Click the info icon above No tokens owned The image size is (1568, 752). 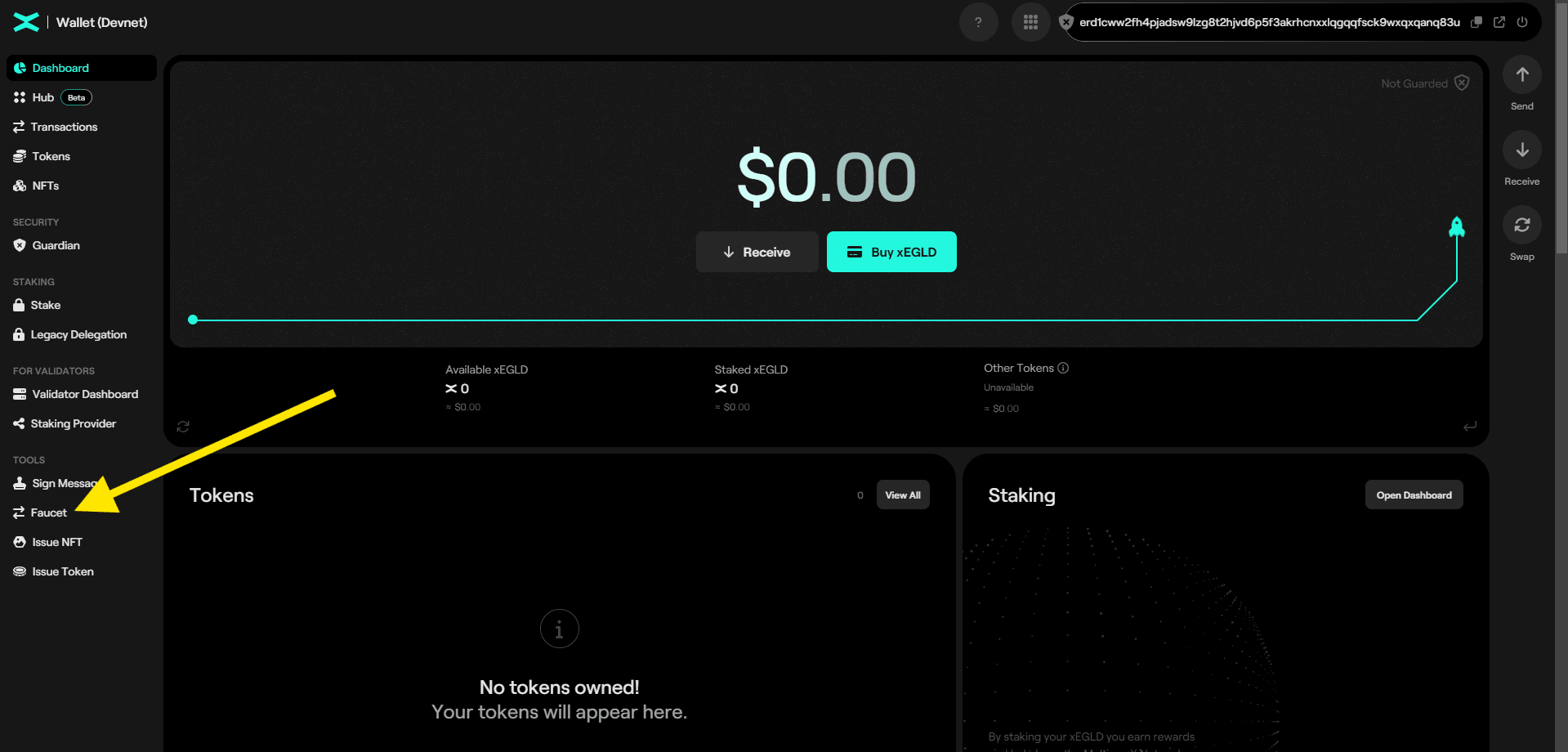coord(559,629)
